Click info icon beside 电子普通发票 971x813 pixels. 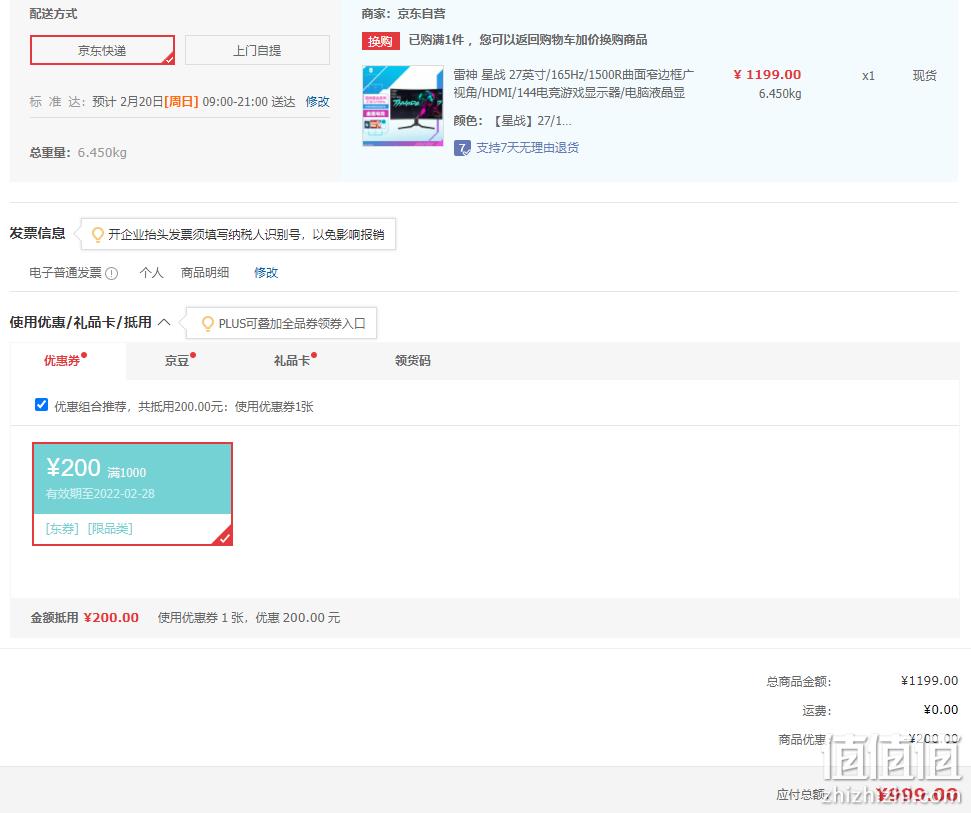pyautogui.click(x=111, y=273)
